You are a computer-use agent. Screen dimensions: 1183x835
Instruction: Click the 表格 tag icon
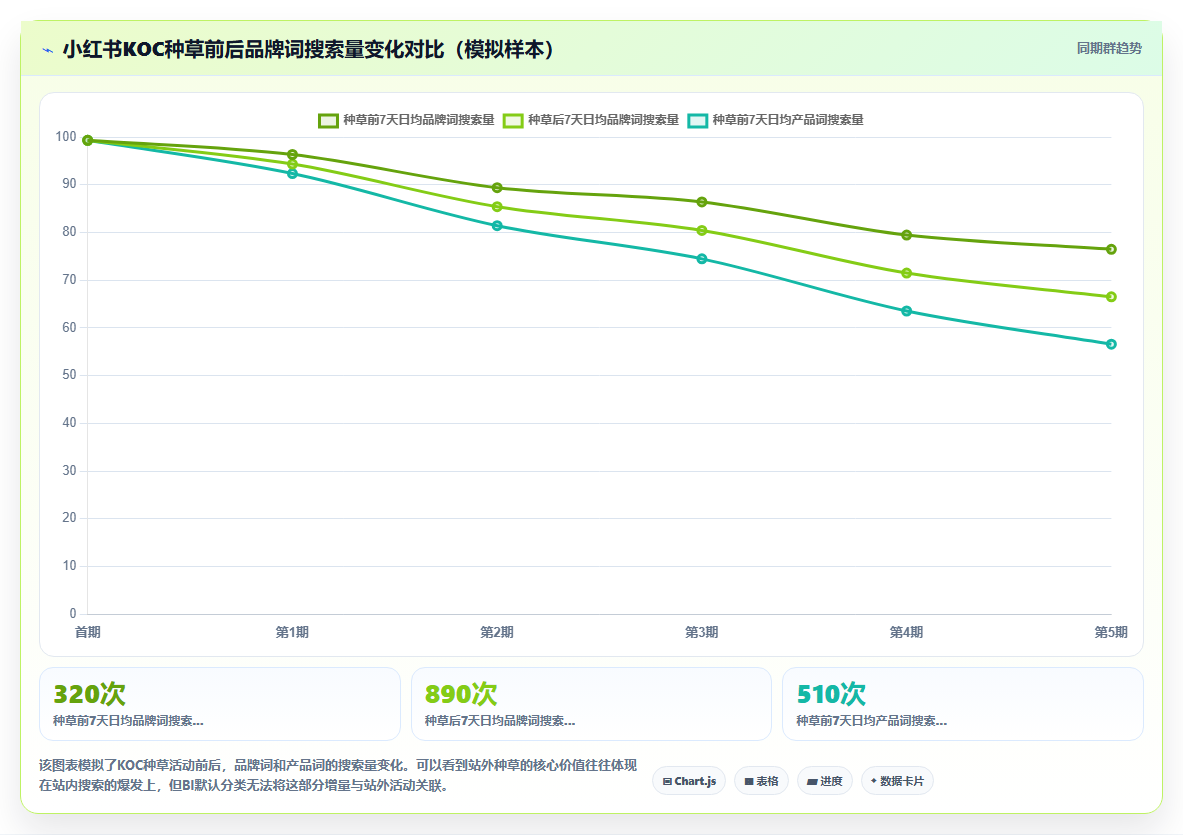[x=749, y=781]
